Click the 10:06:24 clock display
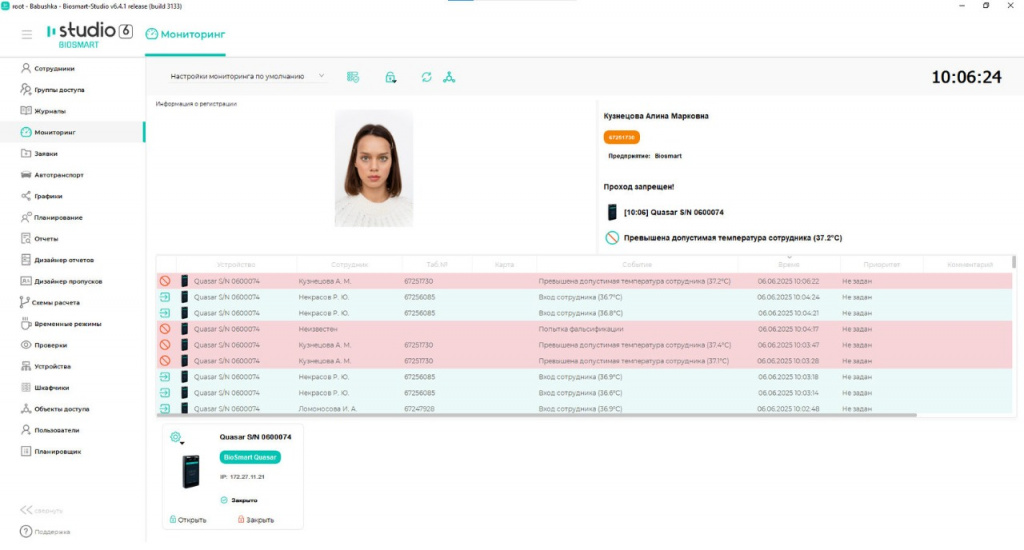This screenshot has height=550, width=1024. 966,77
